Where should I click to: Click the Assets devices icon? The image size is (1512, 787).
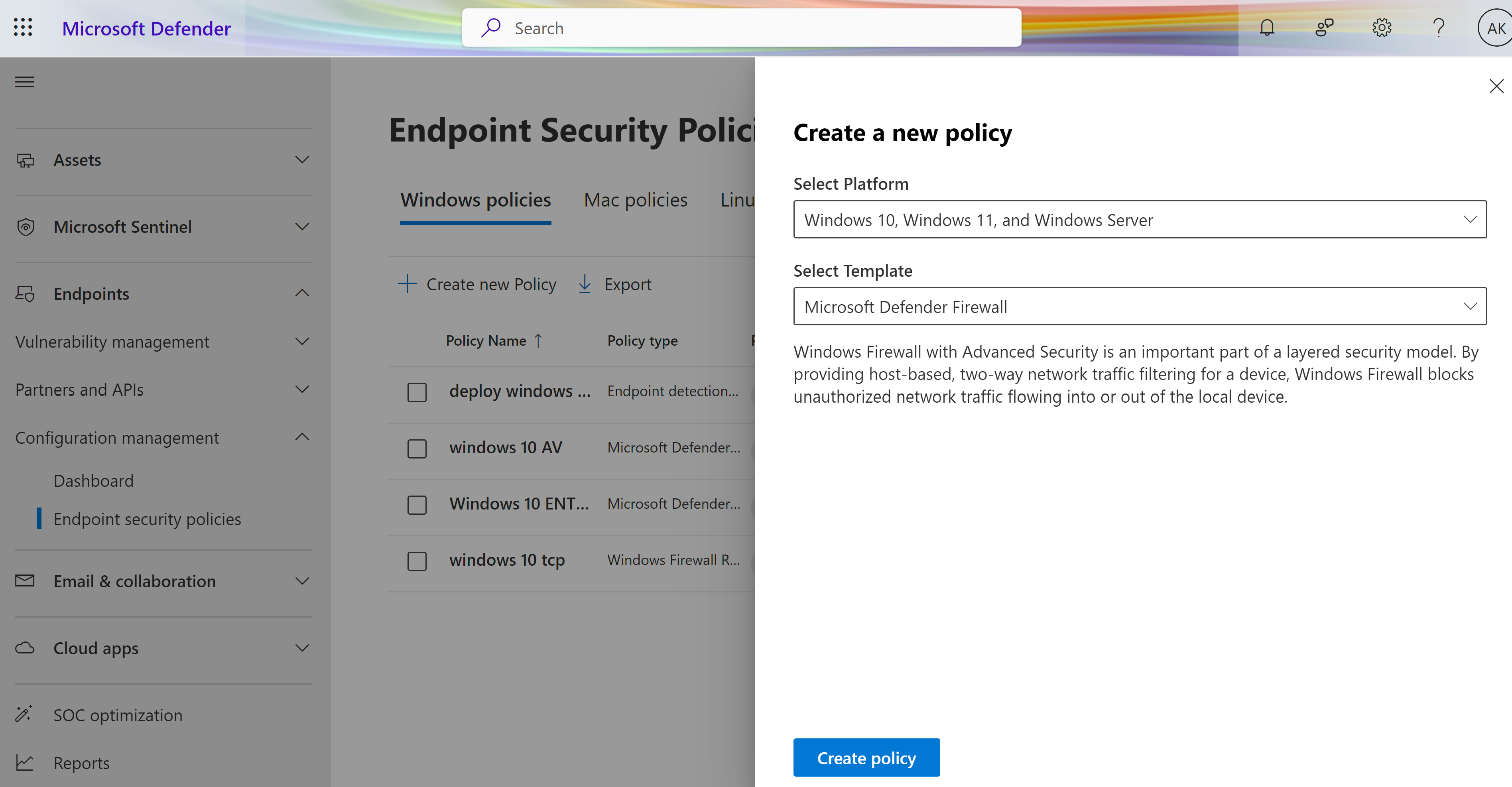(x=25, y=160)
